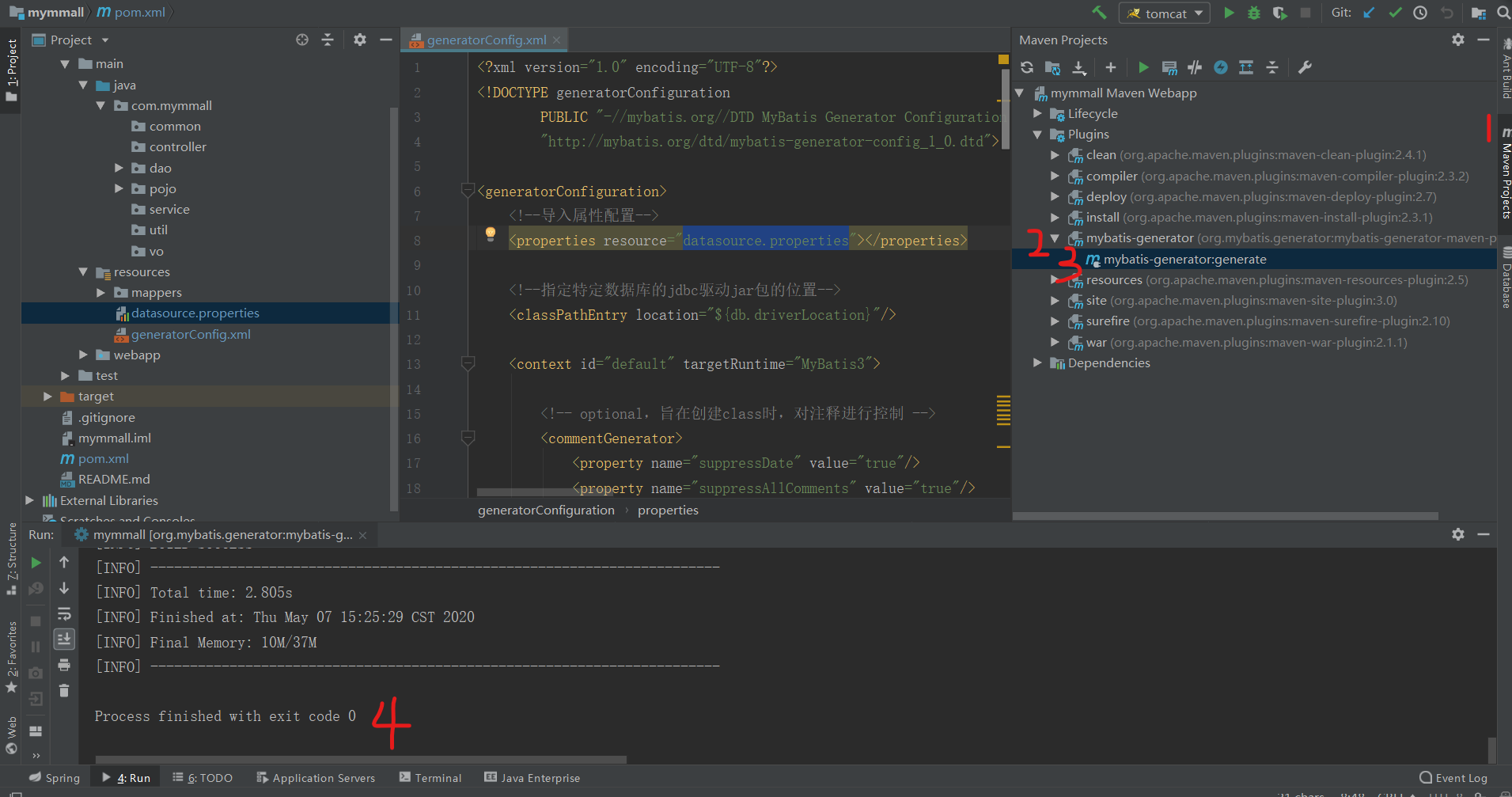
Task: Run the tomcat configuration with the green play icon
Action: (x=1229, y=13)
